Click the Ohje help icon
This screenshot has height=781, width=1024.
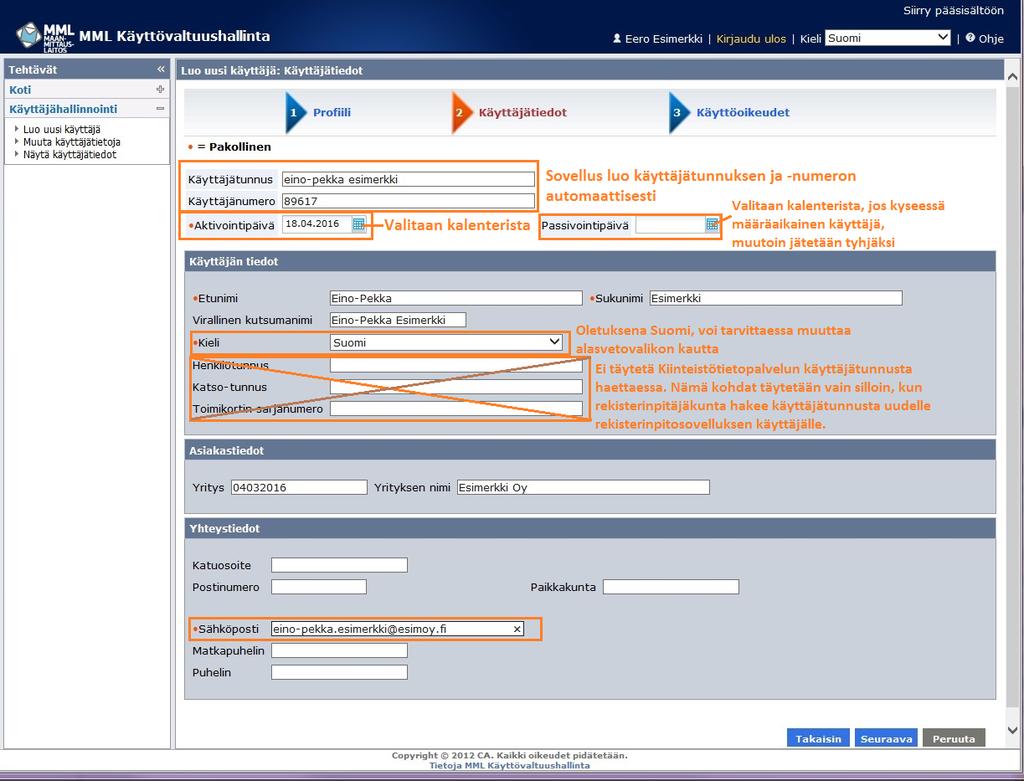coord(970,38)
